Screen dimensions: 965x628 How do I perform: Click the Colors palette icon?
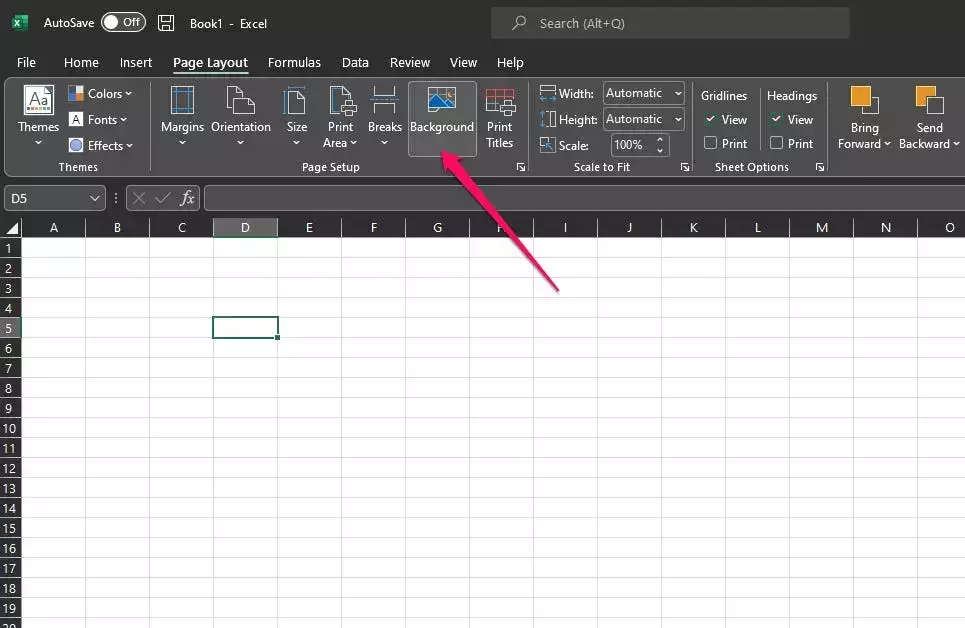tap(76, 94)
